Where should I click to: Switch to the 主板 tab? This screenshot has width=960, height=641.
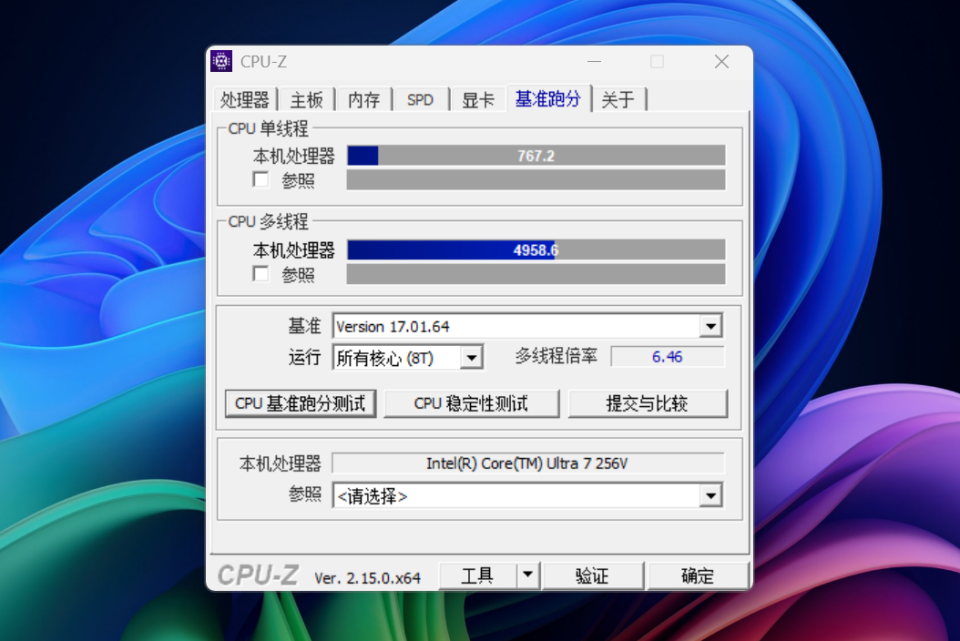pyautogui.click(x=306, y=100)
